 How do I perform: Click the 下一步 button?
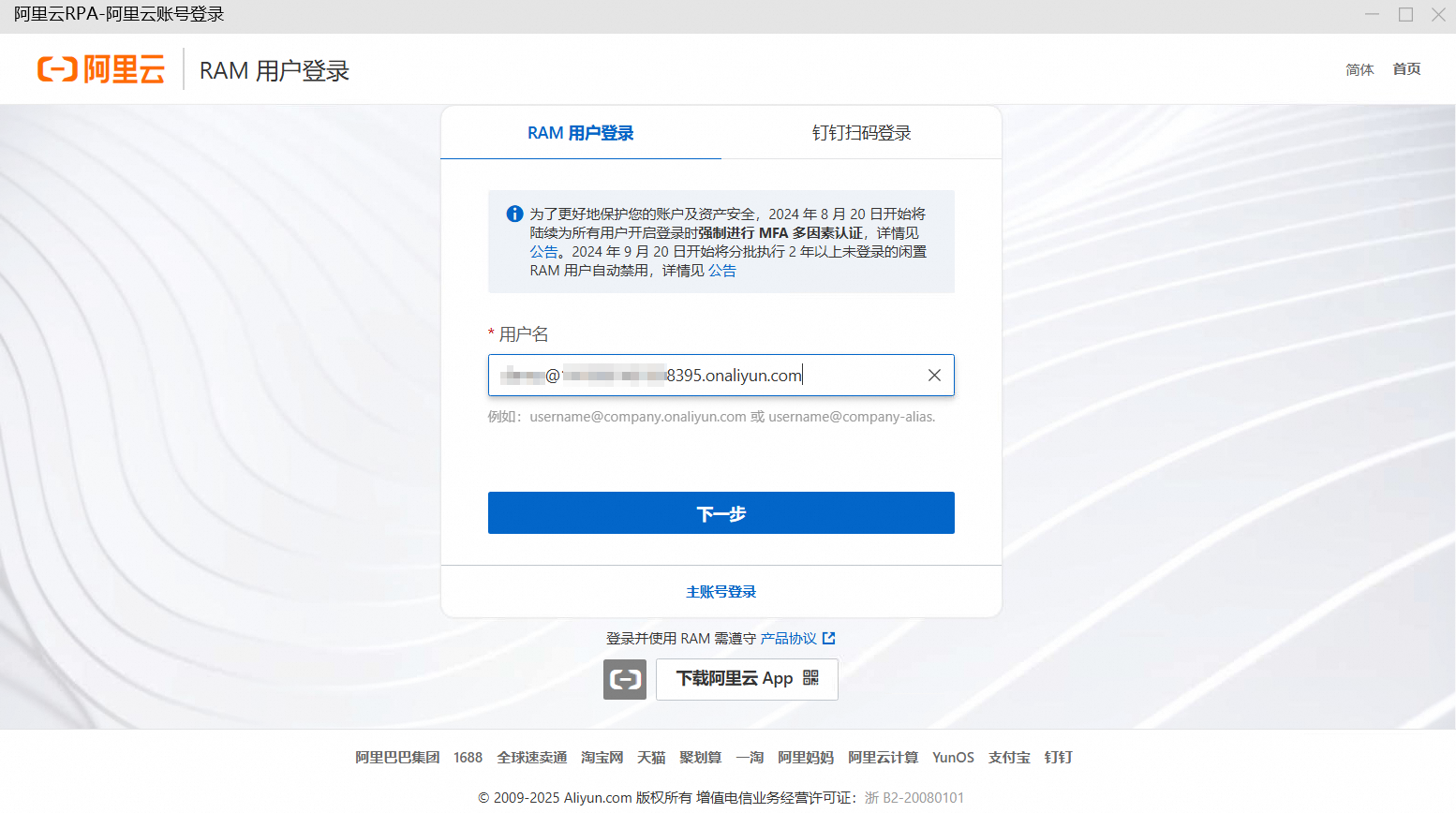(x=721, y=513)
